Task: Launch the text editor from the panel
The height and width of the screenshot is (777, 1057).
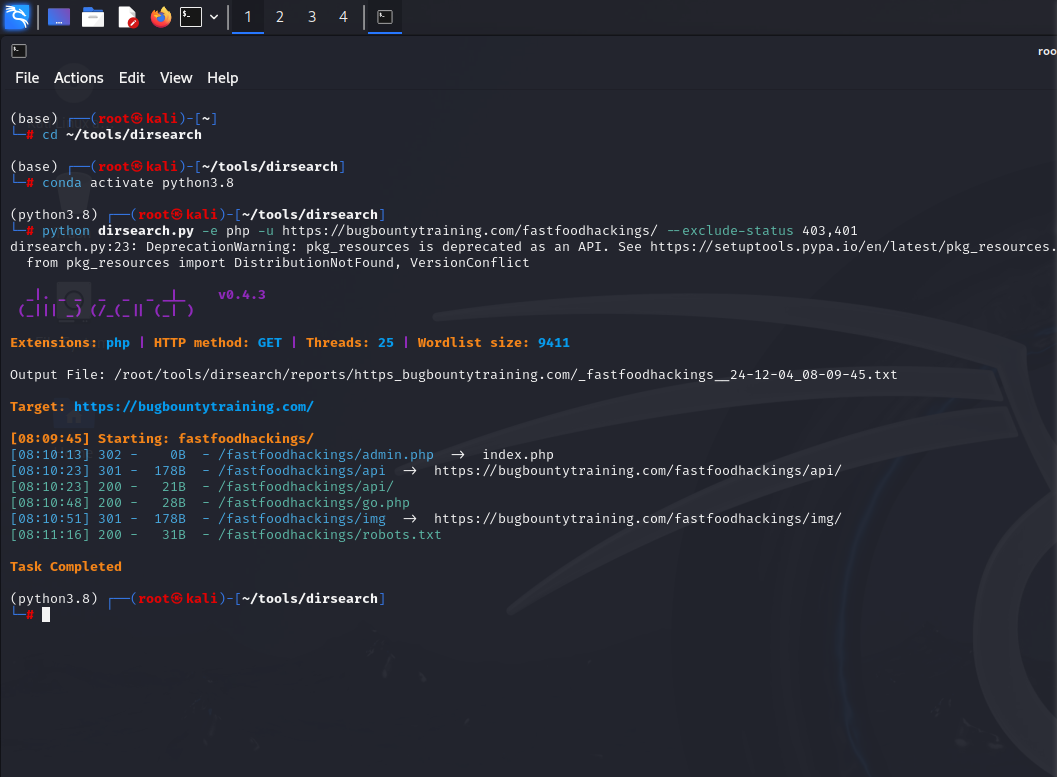Action: point(127,17)
